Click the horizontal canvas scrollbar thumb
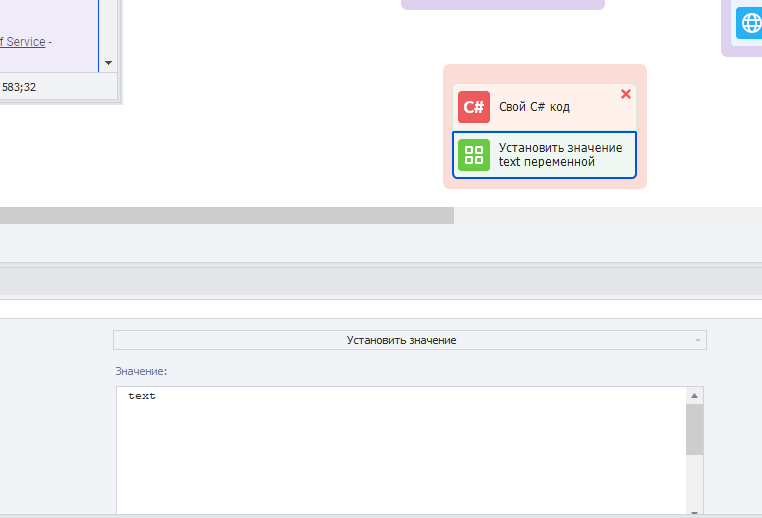This screenshot has height=518, width=762. pos(226,215)
